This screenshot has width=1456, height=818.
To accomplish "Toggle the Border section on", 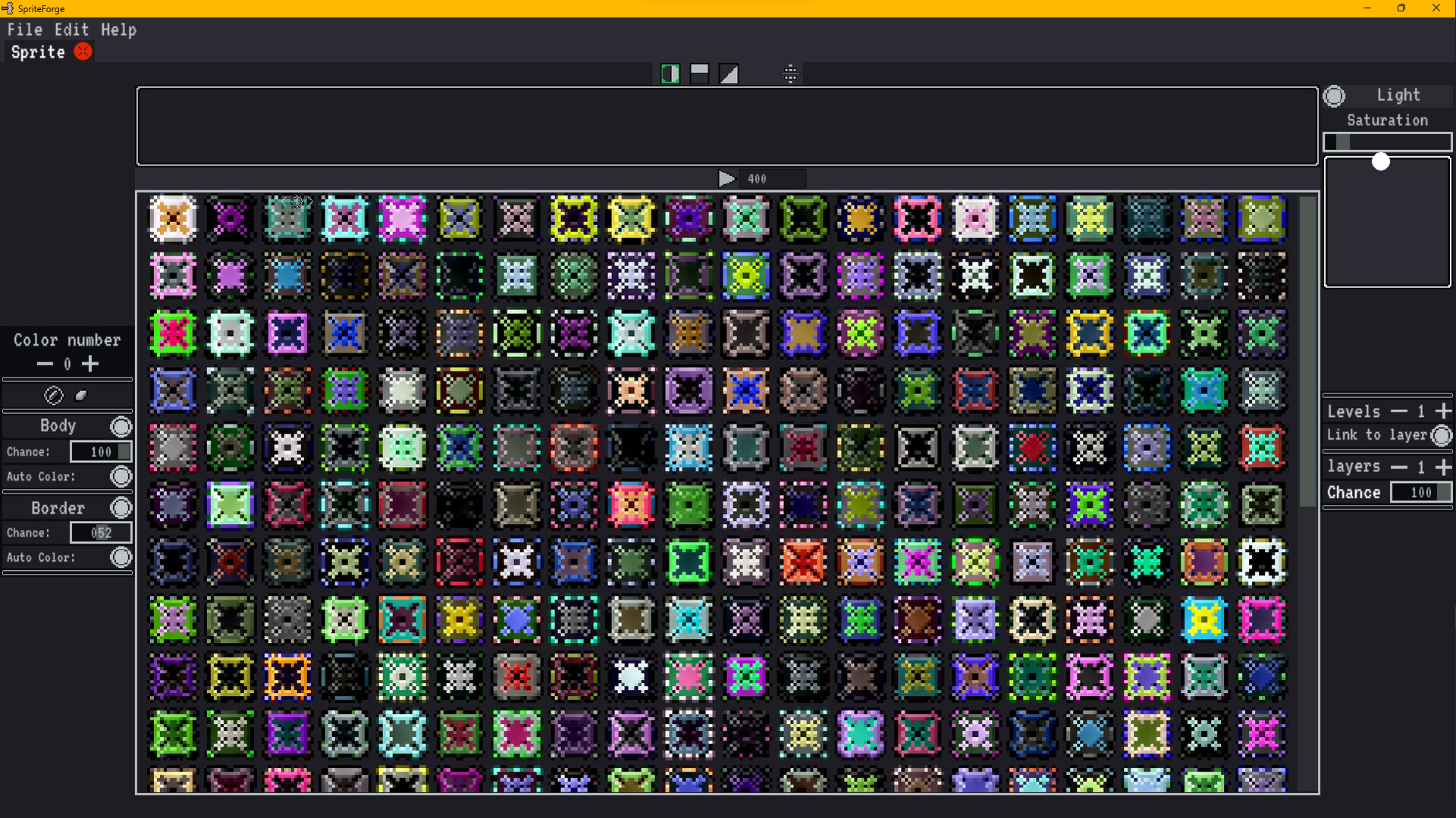I will tap(121, 507).
